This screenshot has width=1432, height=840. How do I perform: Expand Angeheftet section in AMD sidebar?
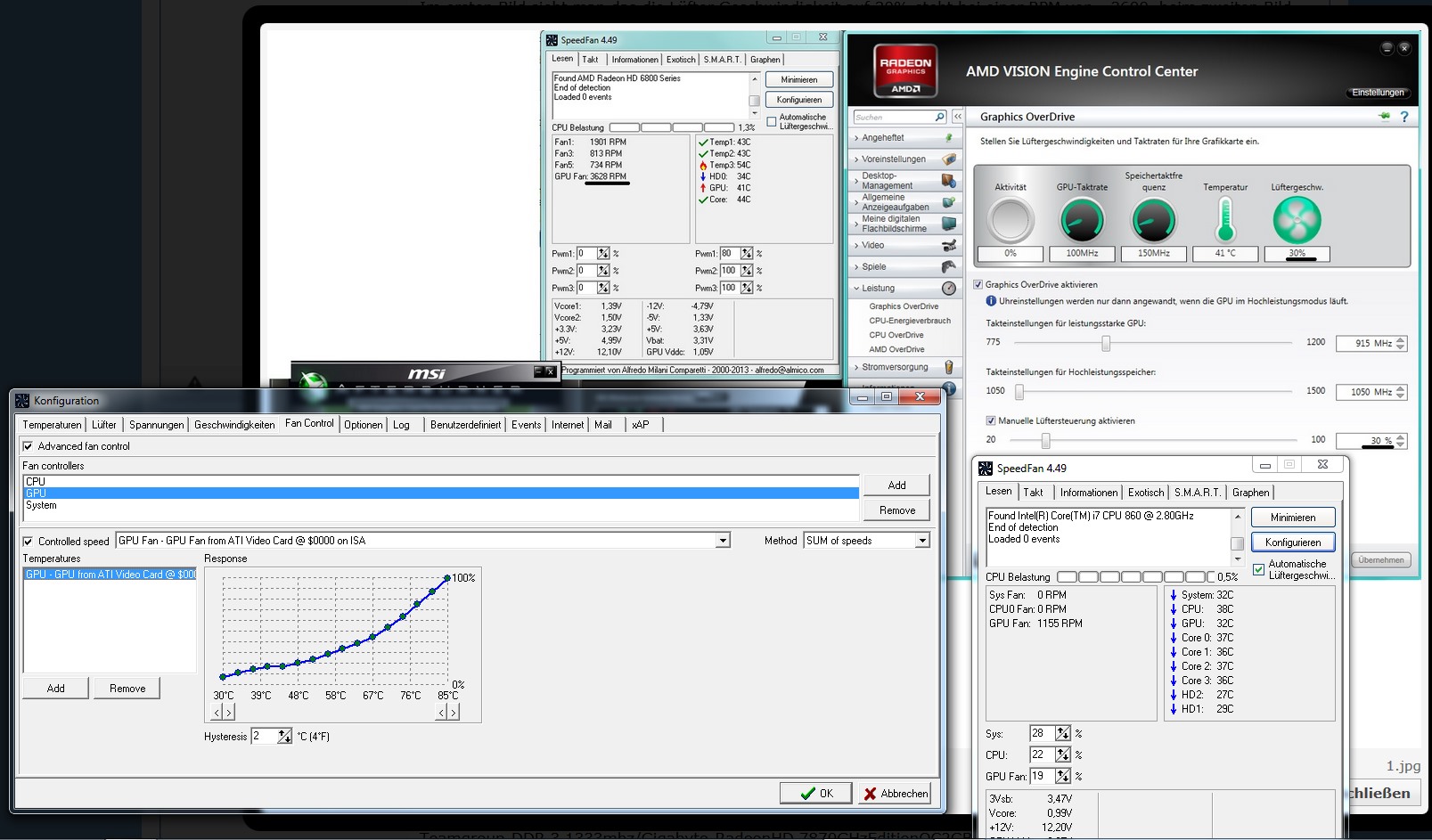pyautogui.click(x=856, y=138)
